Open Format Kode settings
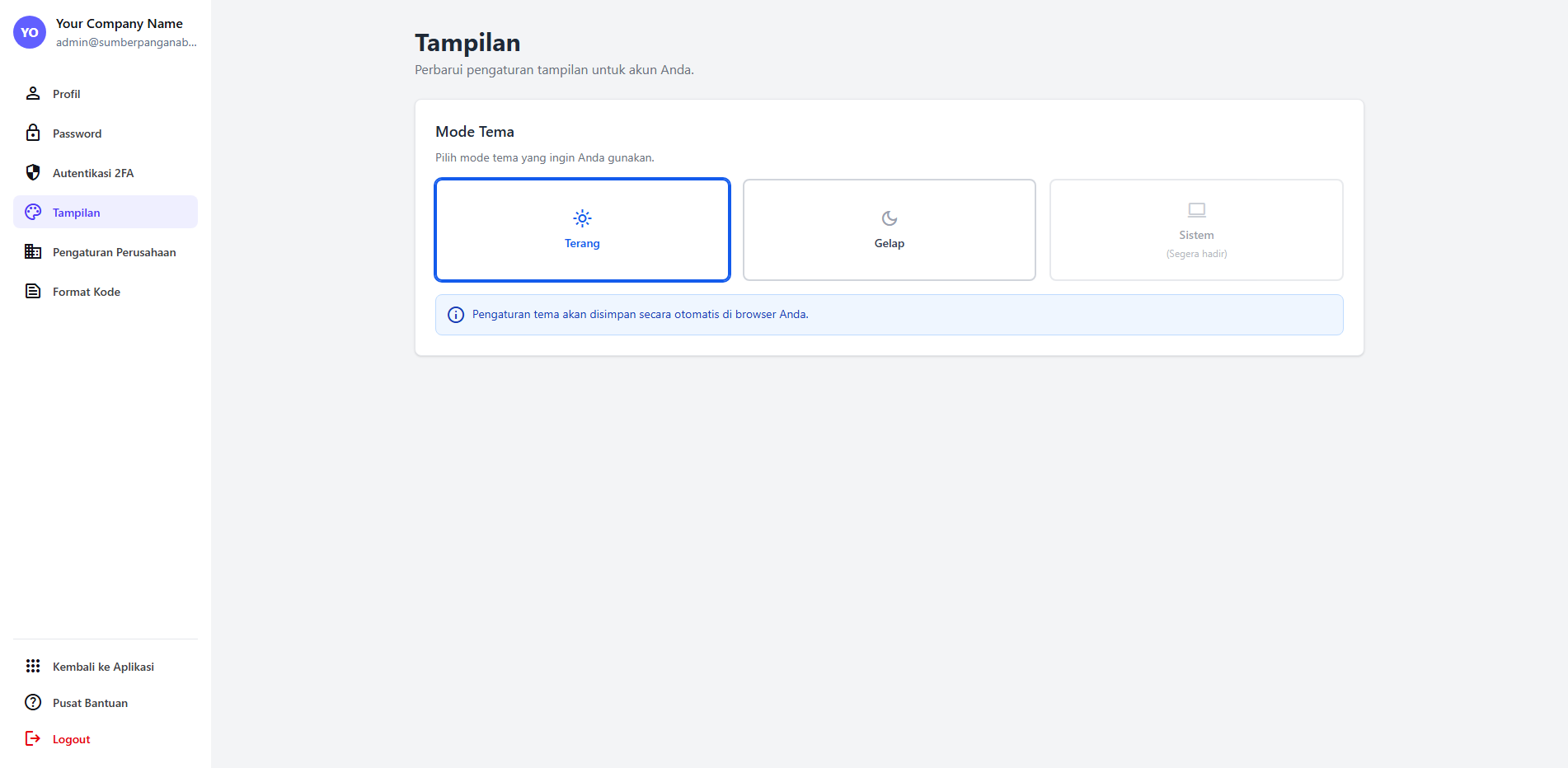1568x768 pixels. point(87,292)
